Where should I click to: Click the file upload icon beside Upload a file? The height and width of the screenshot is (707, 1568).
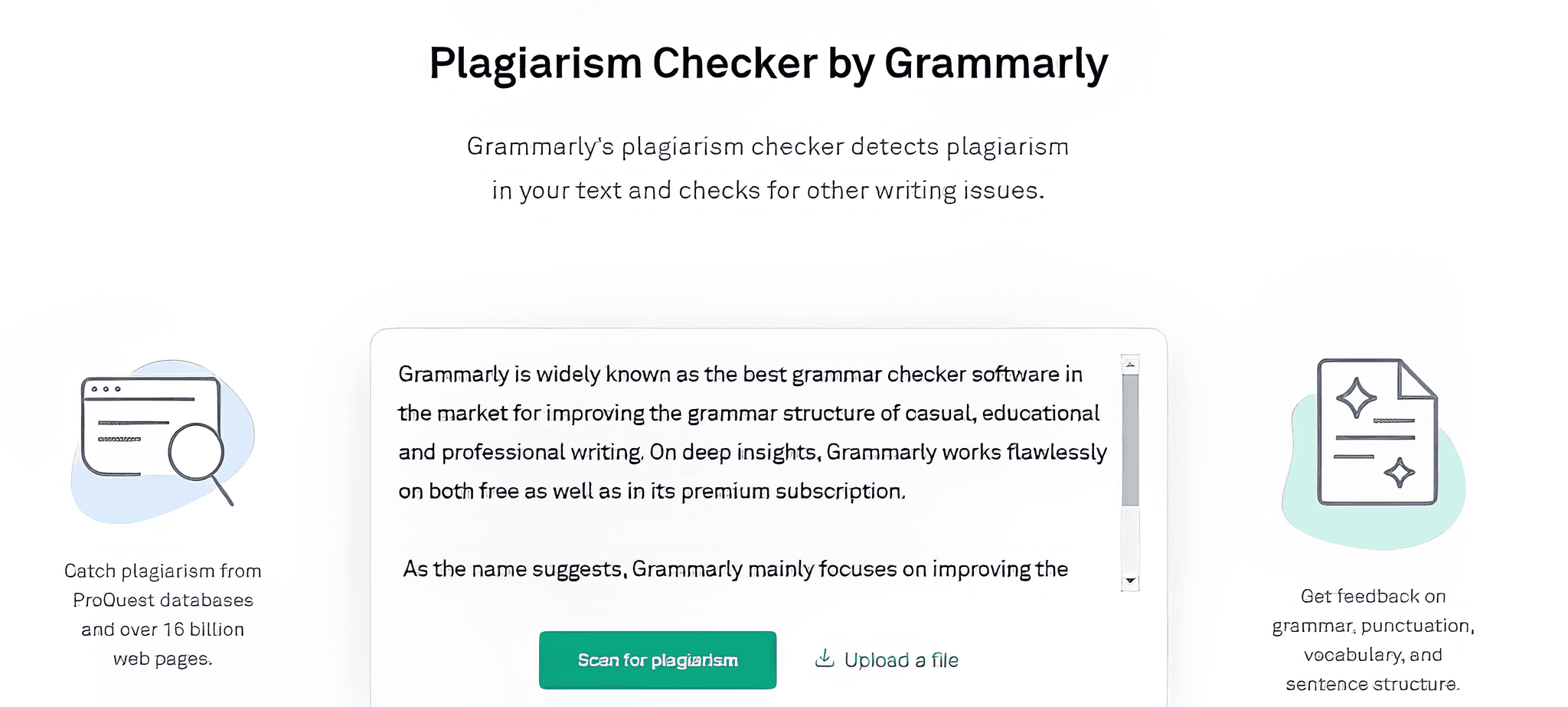[x=825, y=659]
